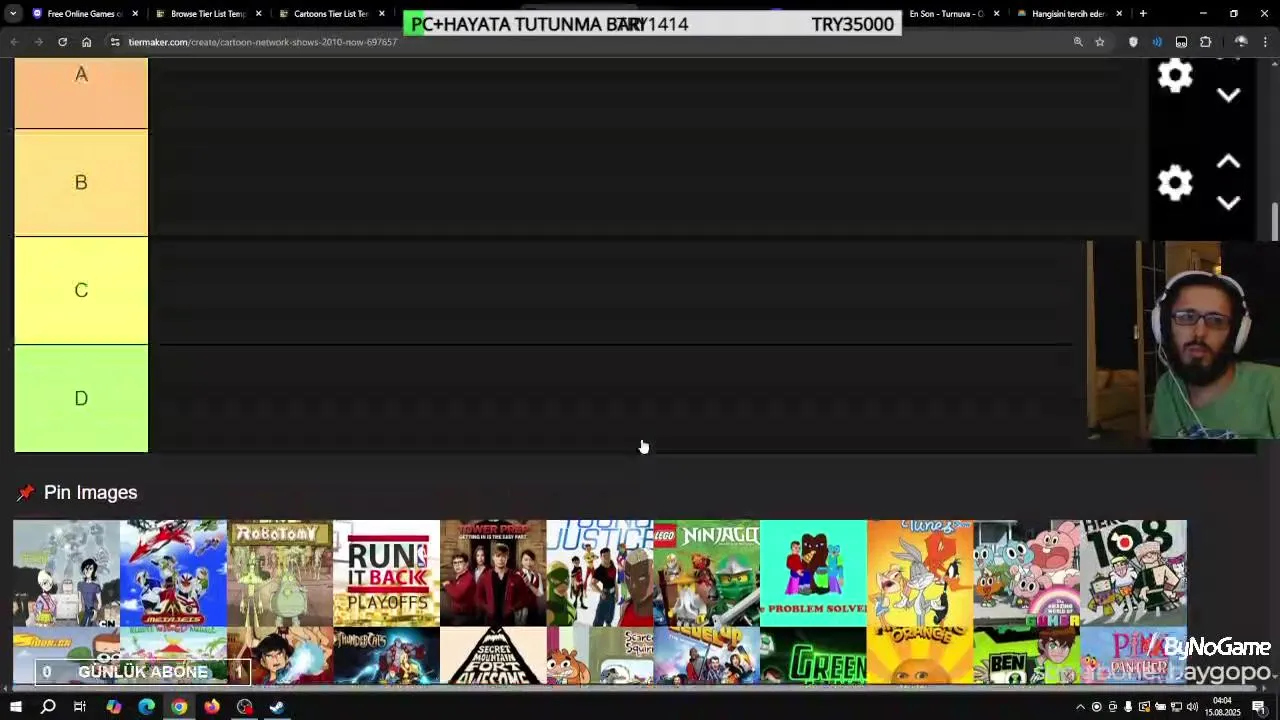Pick the Annoying Orange show image
This screenshot has height=720, width=1280.
point(920,656)
